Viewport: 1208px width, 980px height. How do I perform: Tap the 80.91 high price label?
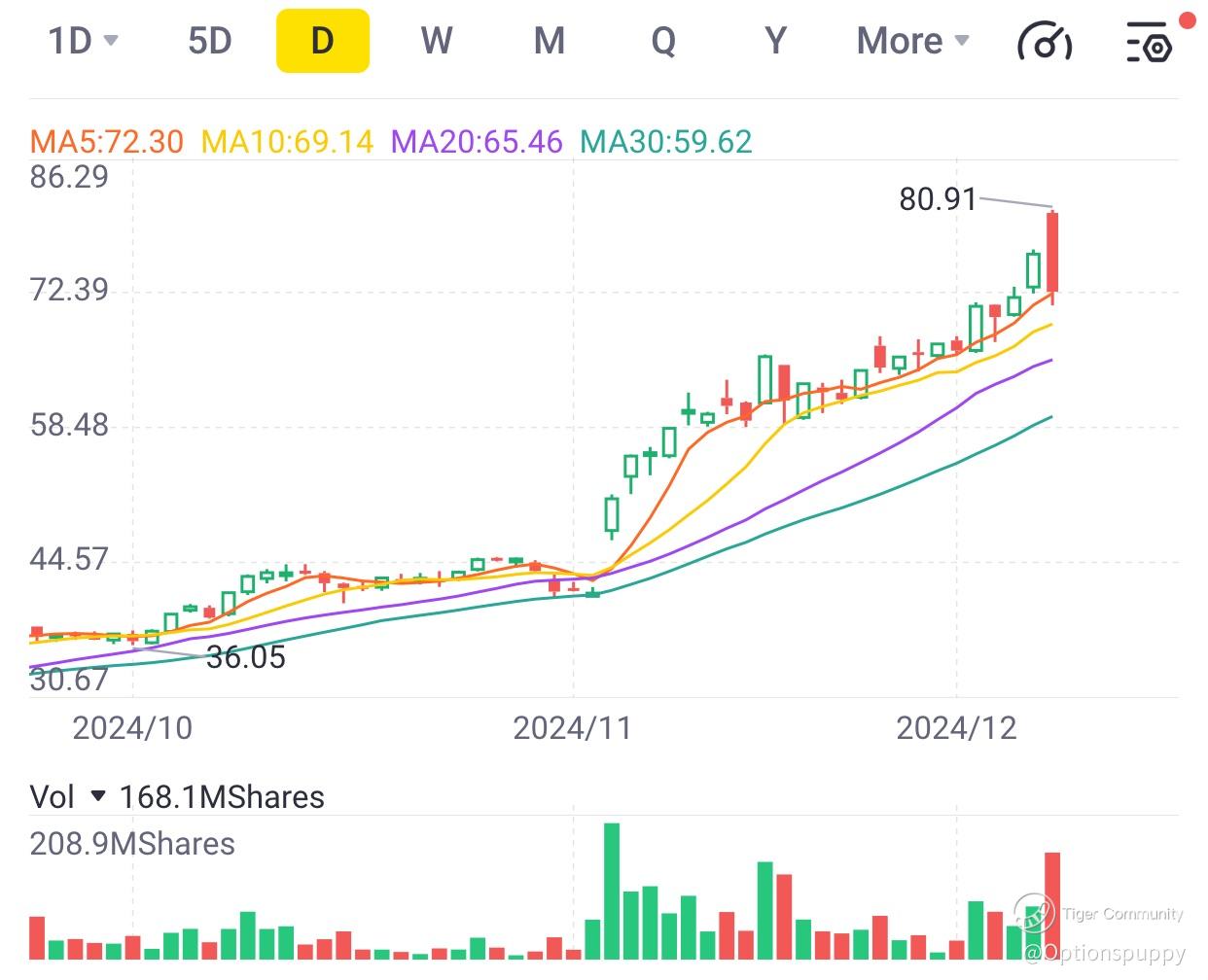[938, 198]
